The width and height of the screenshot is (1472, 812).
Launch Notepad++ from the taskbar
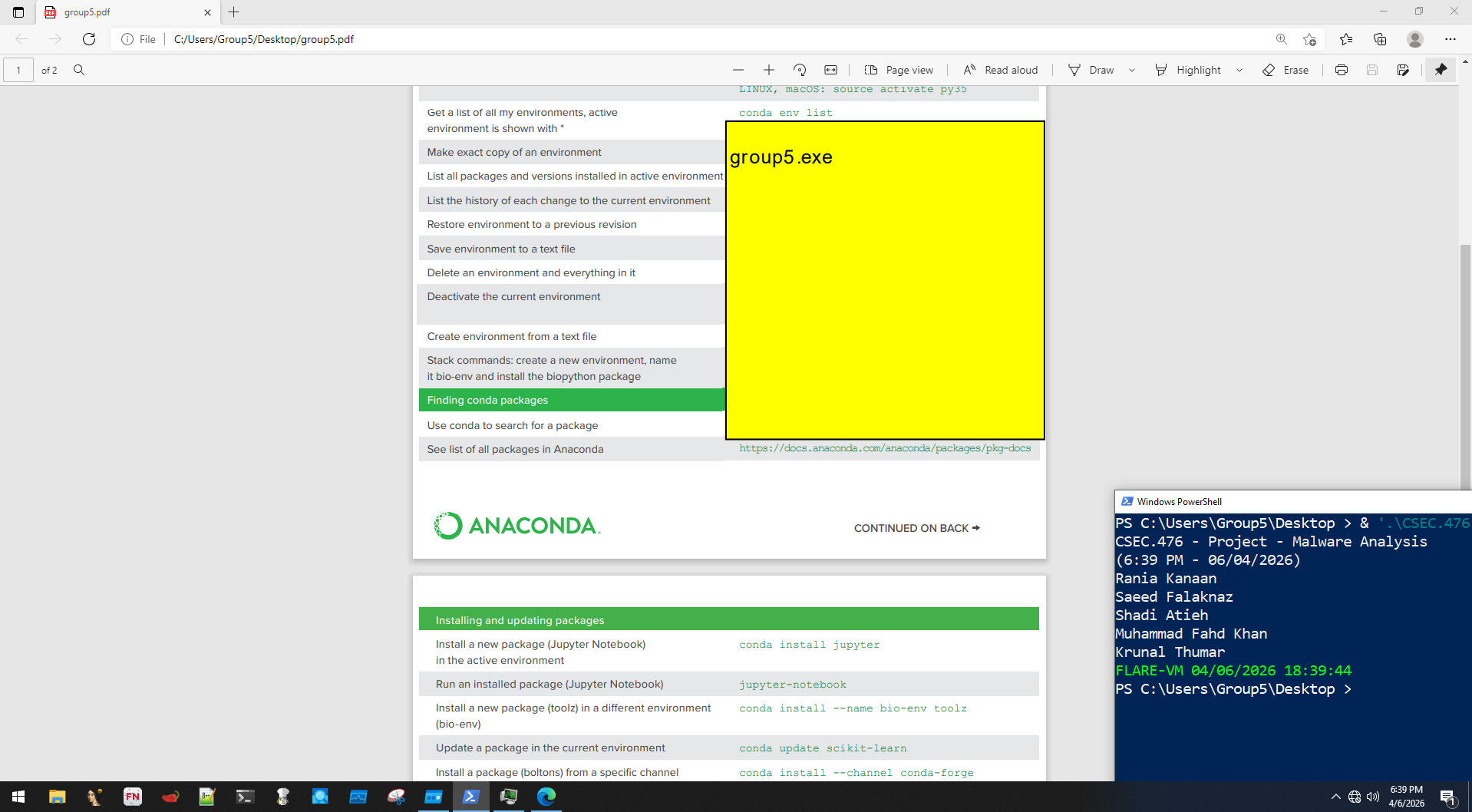coord(207,797)
